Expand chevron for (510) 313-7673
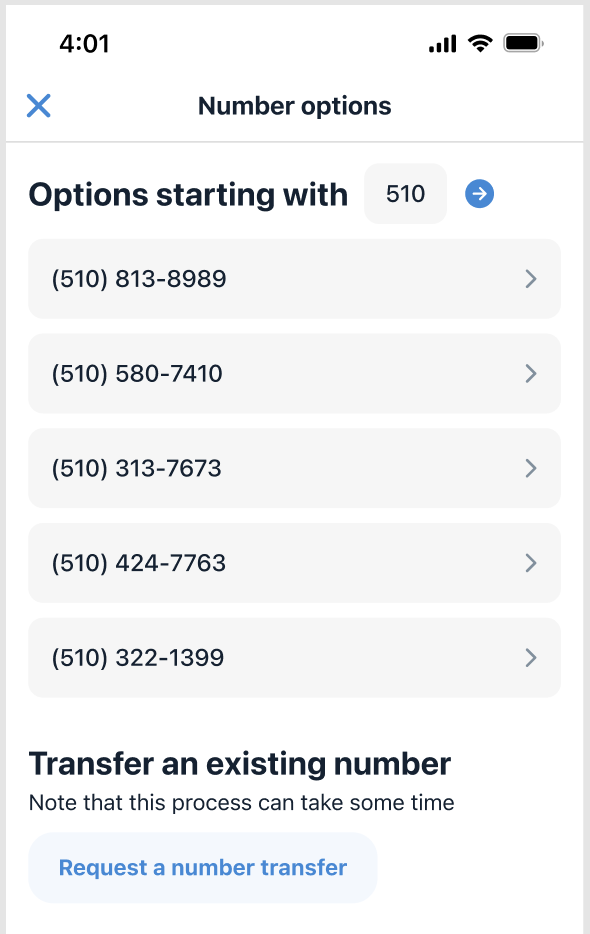The height and width of the screenshot is (934, 590). (531, 468)
